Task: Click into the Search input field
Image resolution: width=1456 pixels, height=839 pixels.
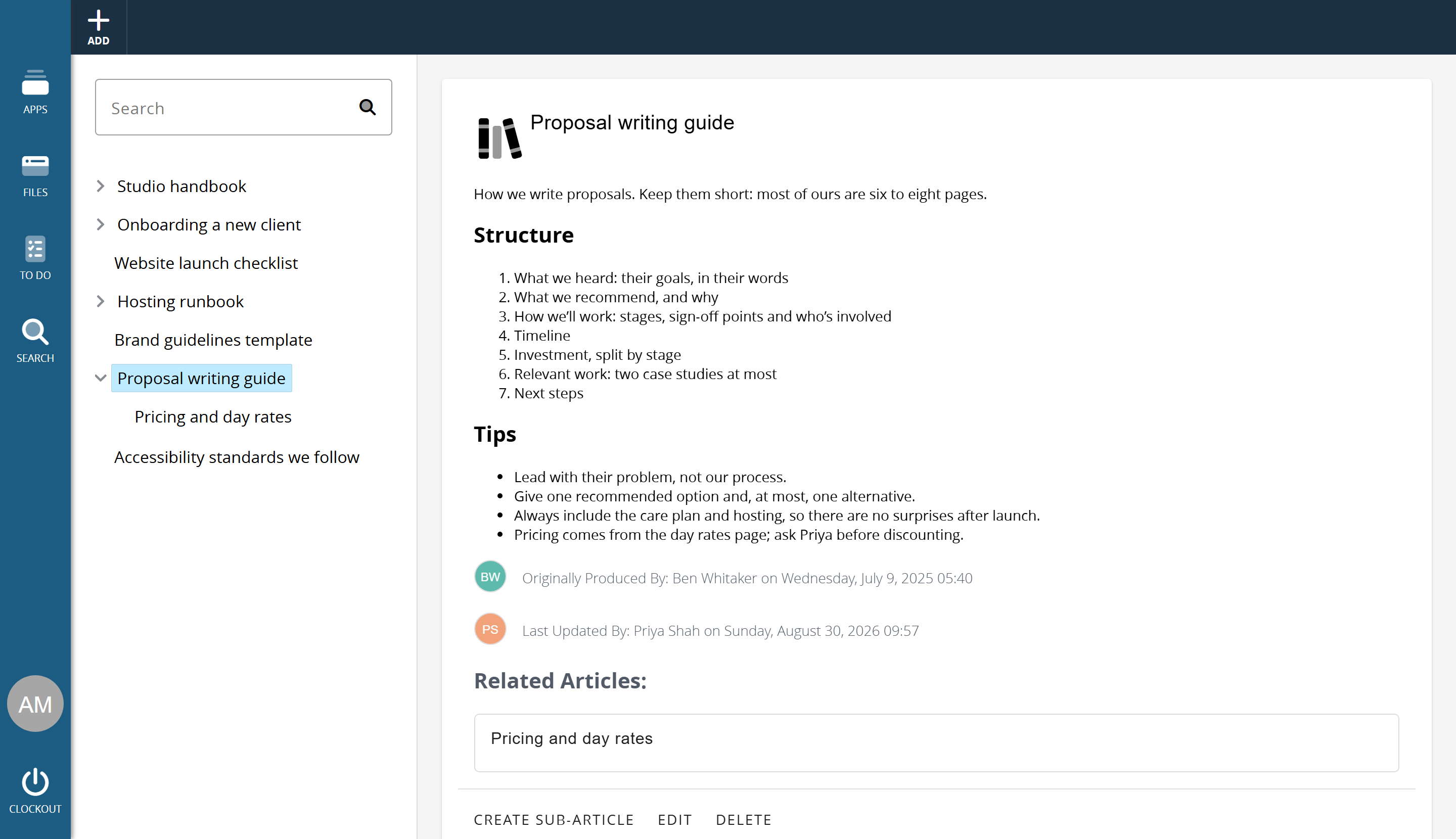Action: 243,107
